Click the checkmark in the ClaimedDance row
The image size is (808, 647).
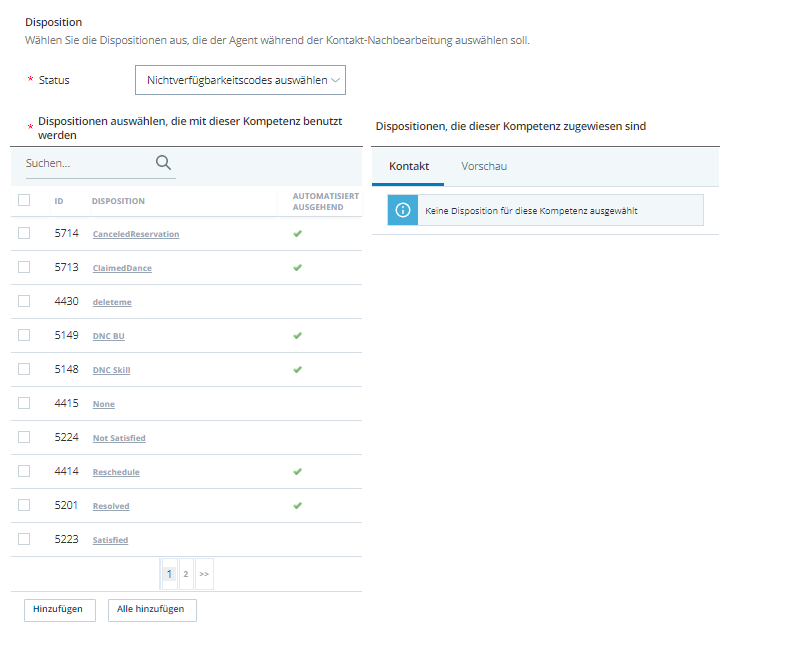pos(297,268)
